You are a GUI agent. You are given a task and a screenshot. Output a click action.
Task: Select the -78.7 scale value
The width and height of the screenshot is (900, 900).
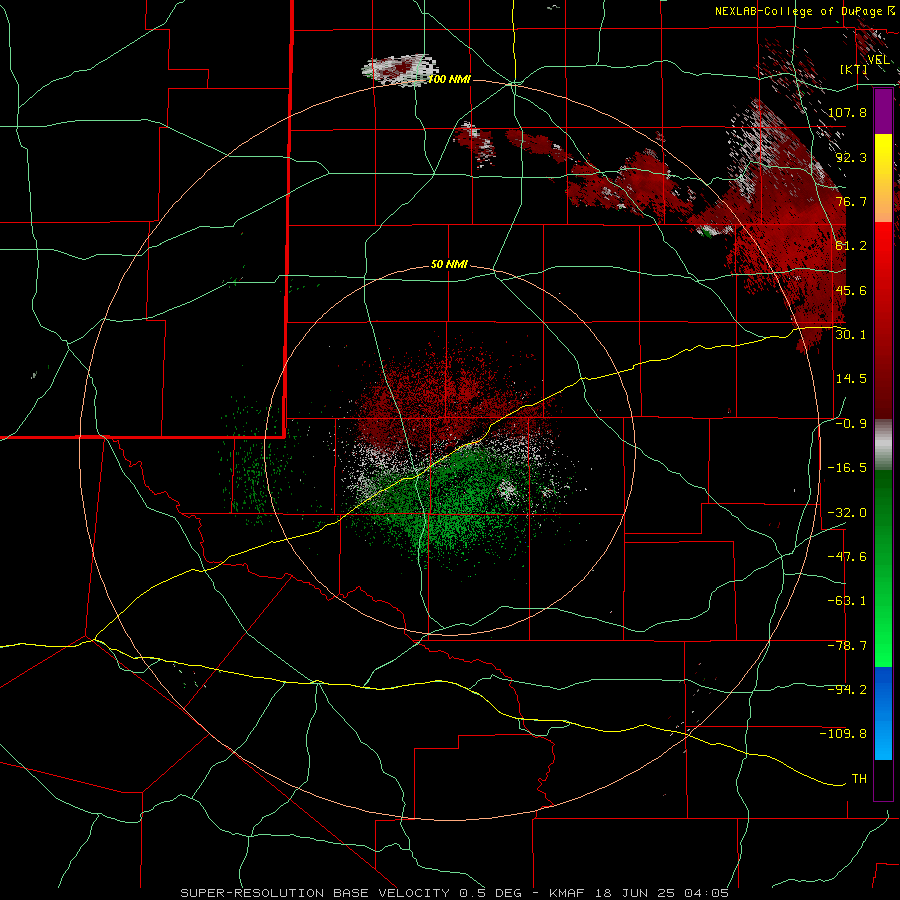[847, 646]
